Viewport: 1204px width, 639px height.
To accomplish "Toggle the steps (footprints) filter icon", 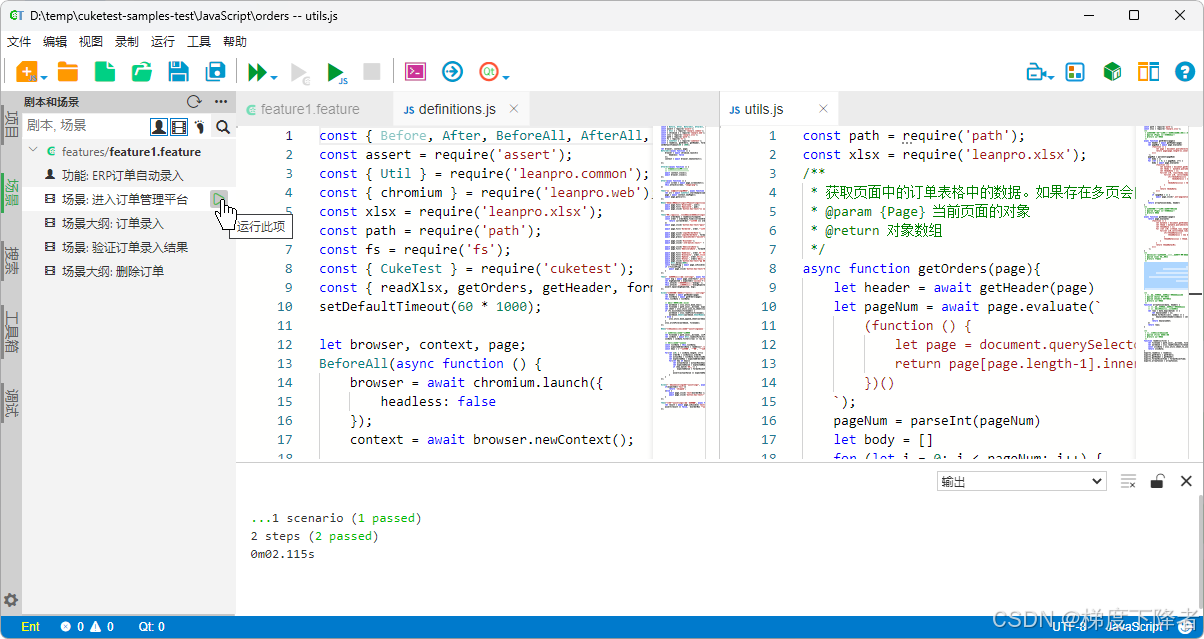I will click(200, 126).
